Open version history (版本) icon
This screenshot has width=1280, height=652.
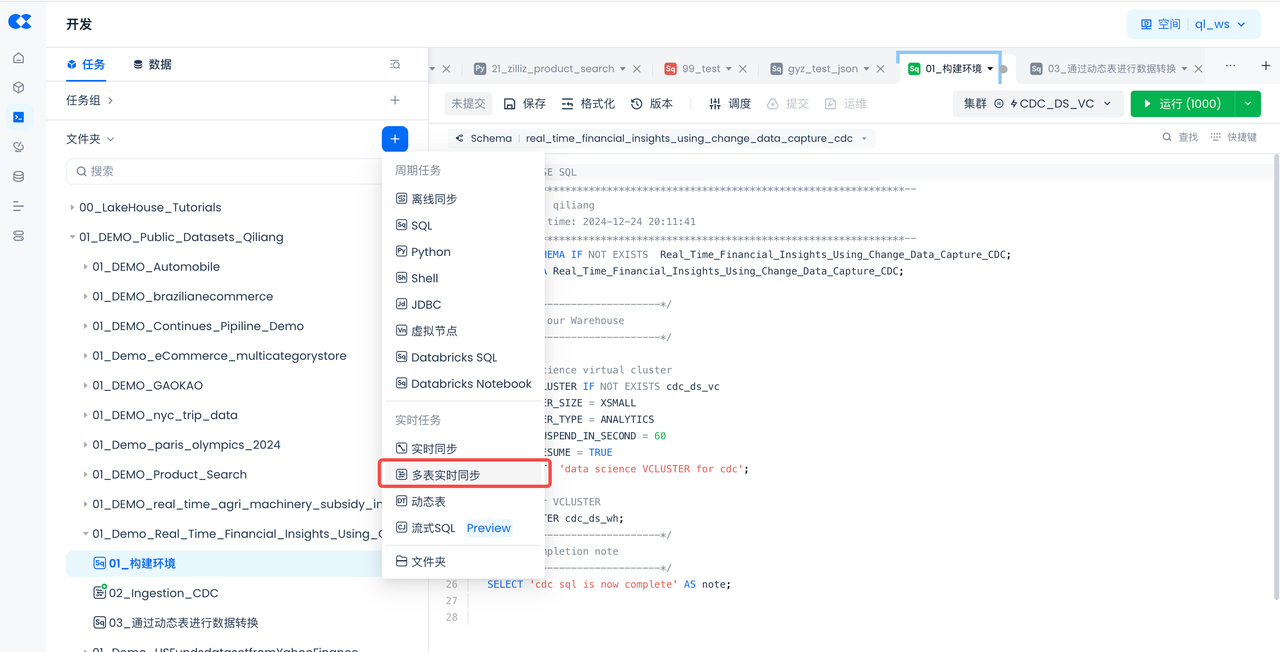click(637, 104)
